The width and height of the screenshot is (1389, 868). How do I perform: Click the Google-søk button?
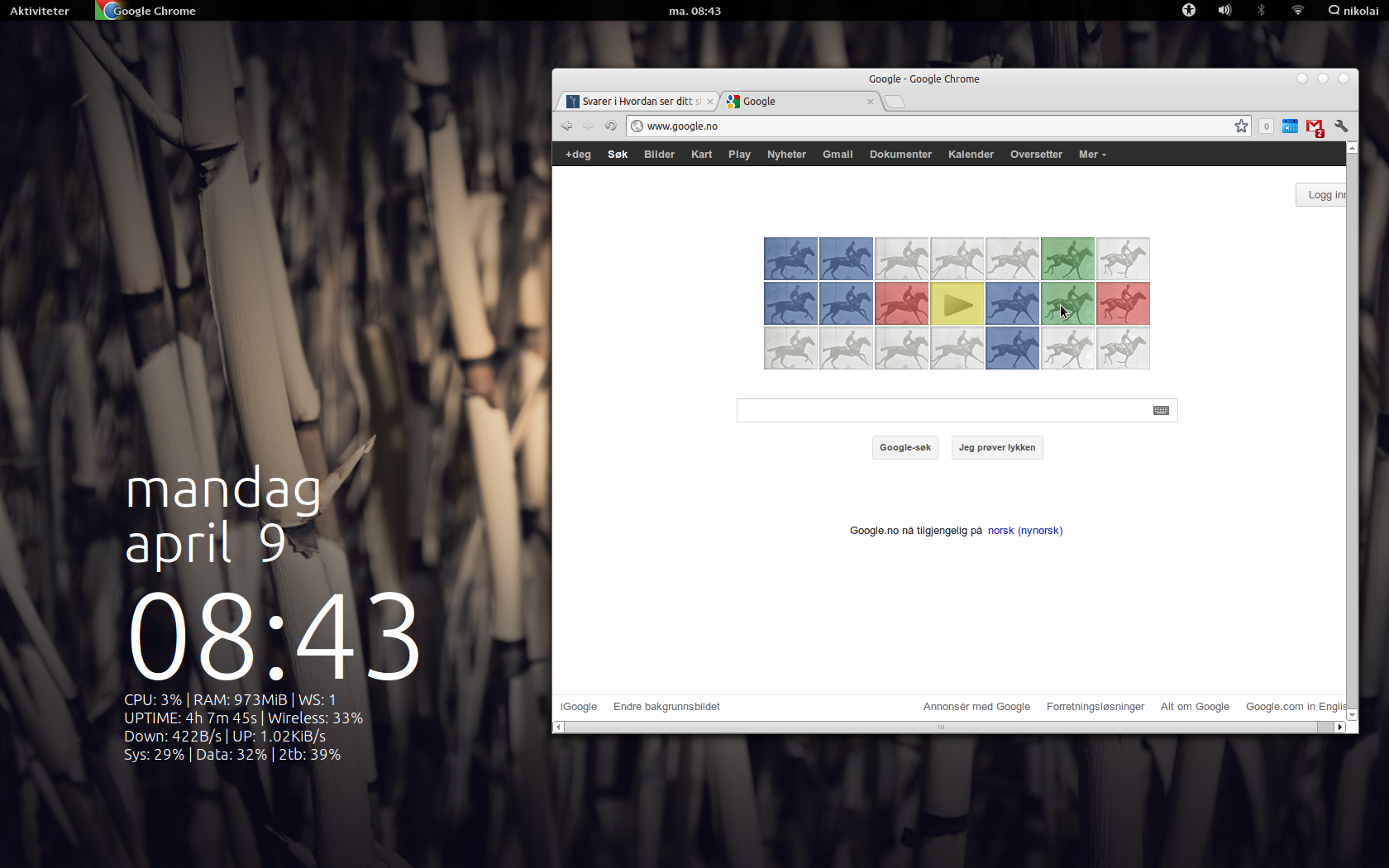905,447
